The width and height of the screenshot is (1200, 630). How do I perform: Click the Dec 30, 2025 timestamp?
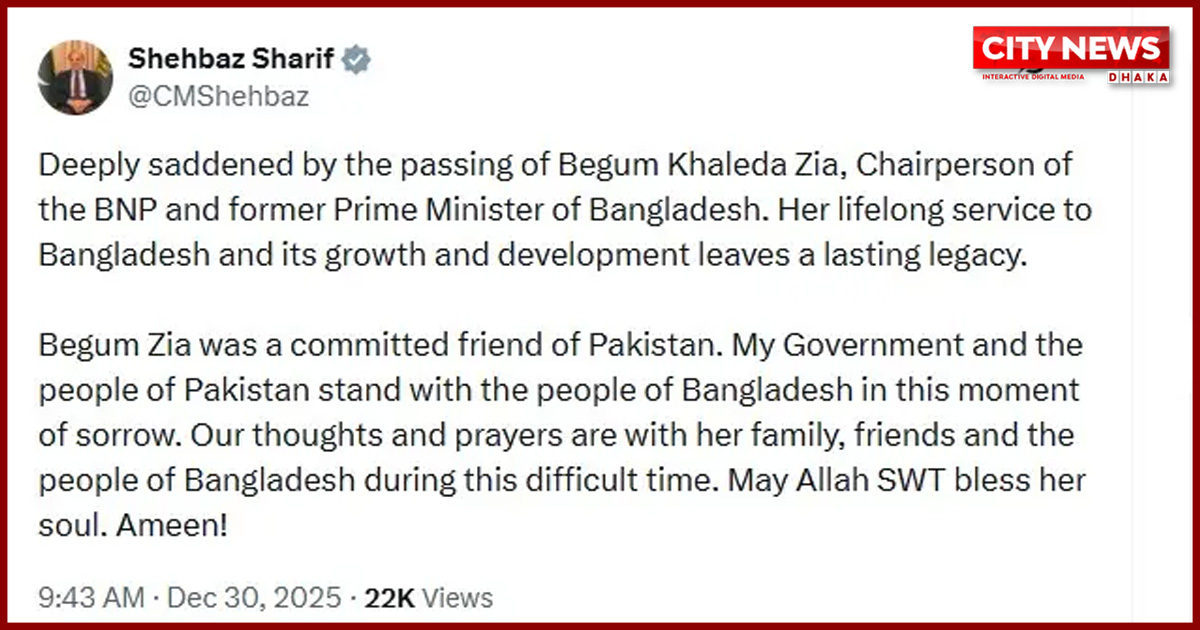pyautogui.click(x=253, y=596)
